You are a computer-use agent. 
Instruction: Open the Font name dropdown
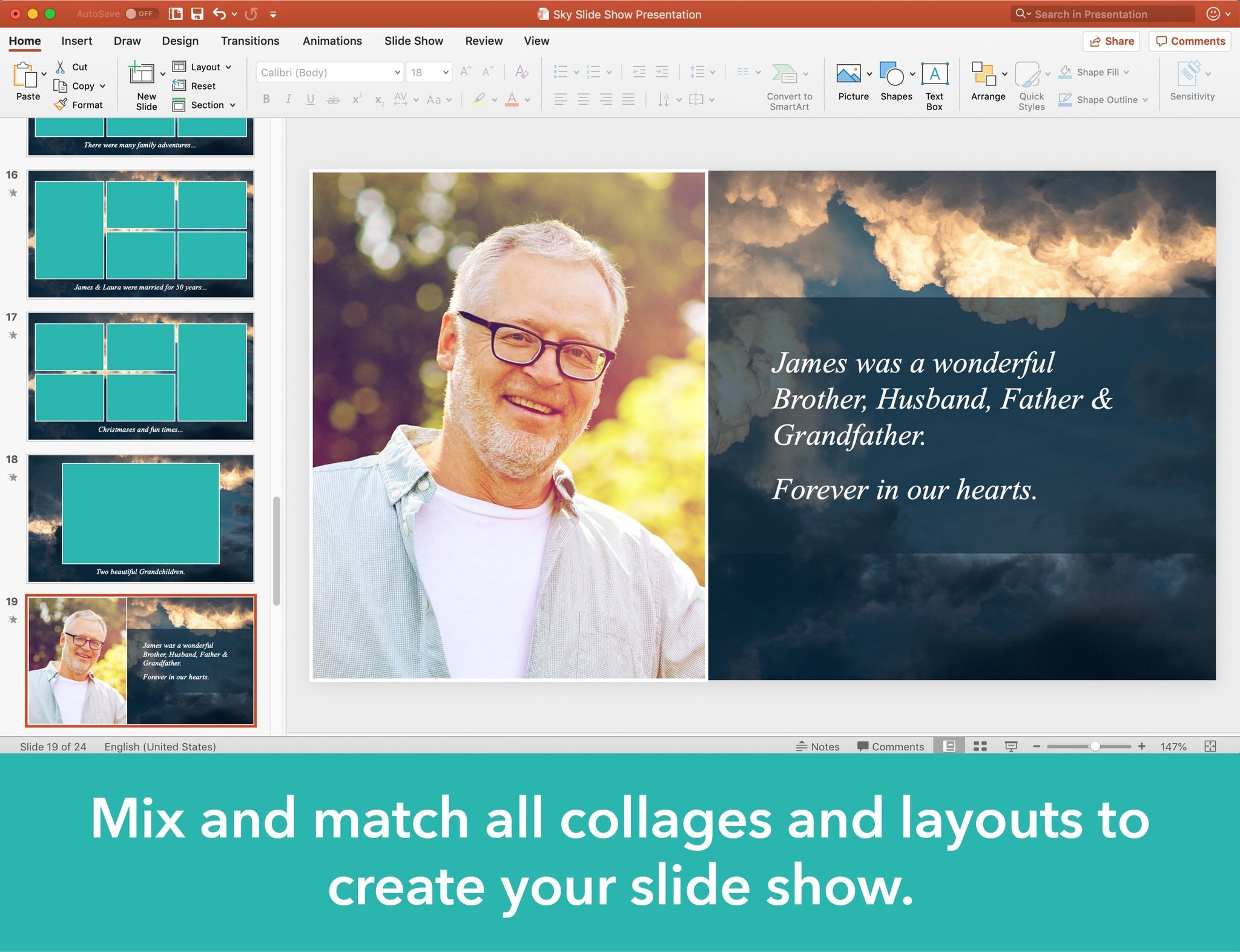pyautogui.click(x=397, y=72)
